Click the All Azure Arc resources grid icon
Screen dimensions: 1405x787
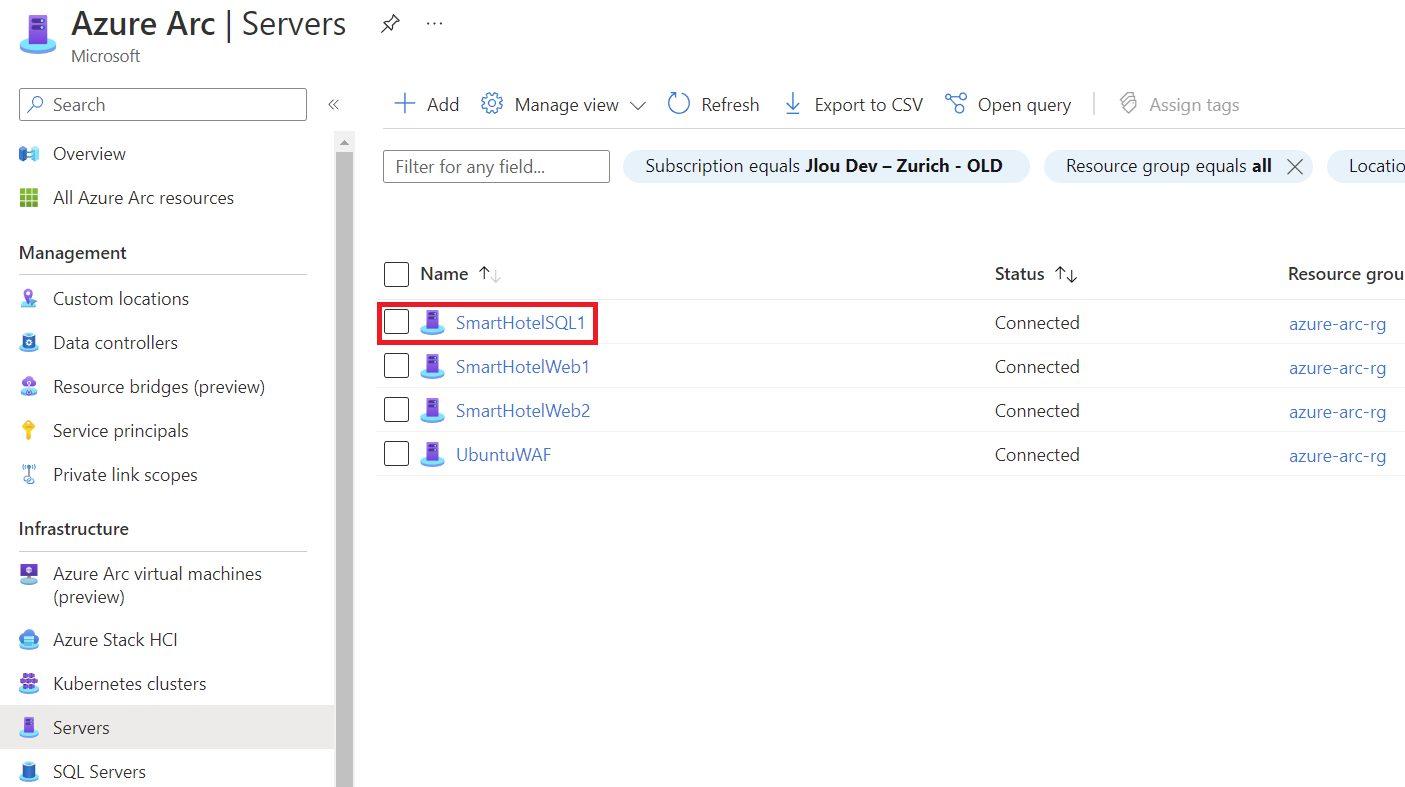tap(29, 198)
